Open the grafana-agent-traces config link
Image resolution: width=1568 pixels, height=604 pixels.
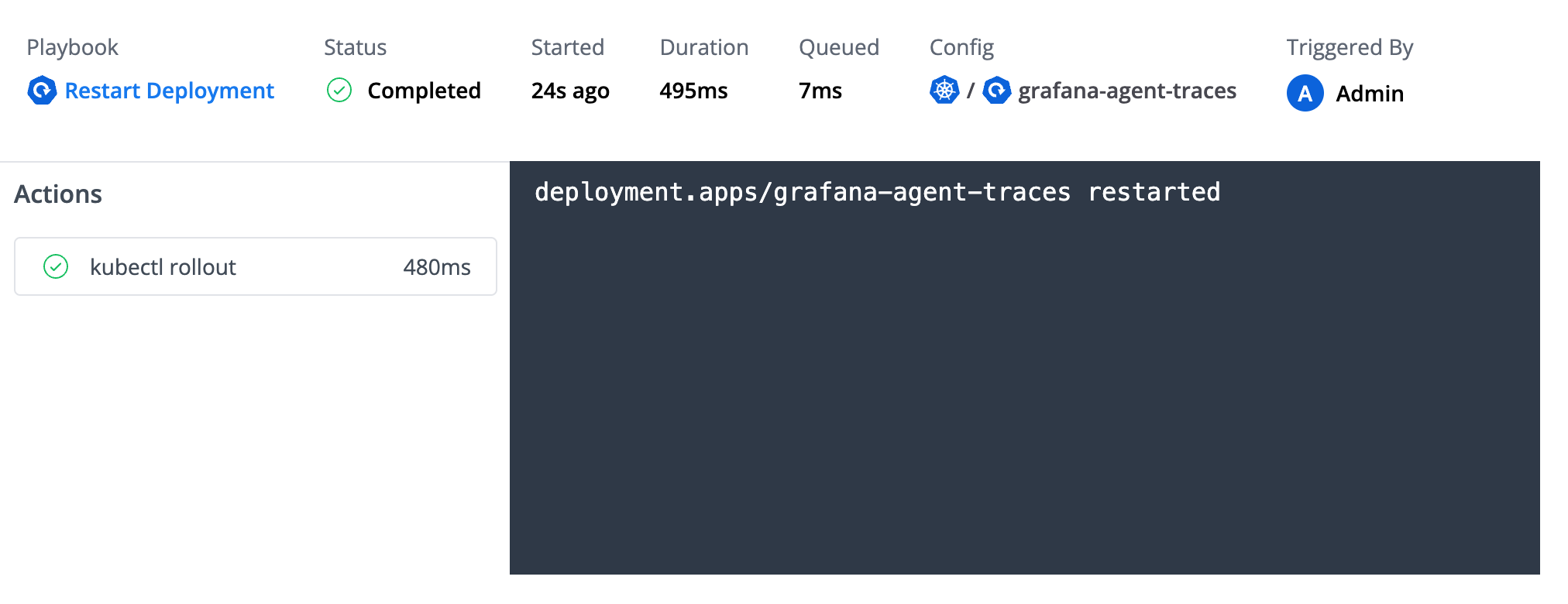click(1126, 91)
